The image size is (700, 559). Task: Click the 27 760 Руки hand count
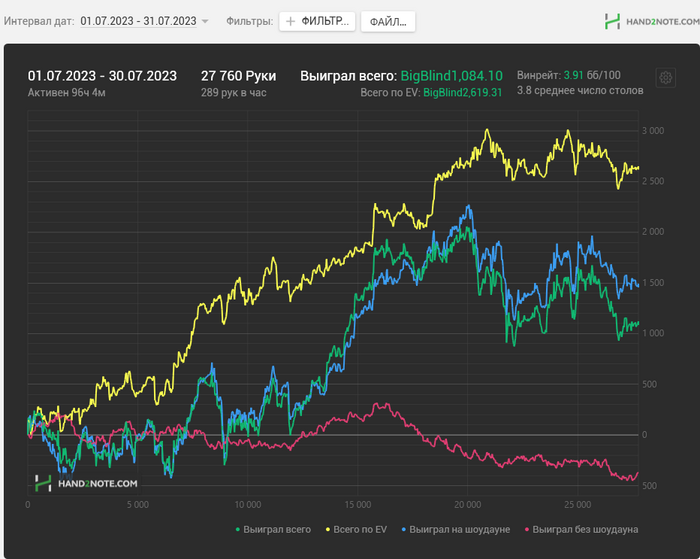(x=238, y=76)
